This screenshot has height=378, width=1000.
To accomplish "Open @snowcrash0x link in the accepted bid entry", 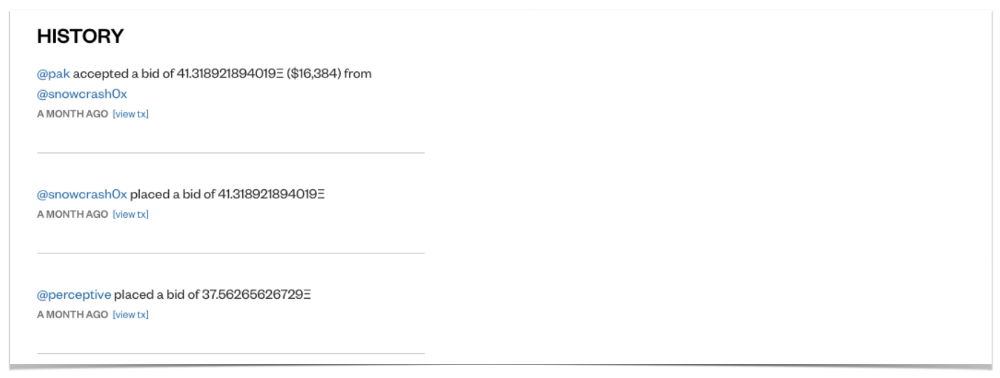I will (x=82, y=94).
